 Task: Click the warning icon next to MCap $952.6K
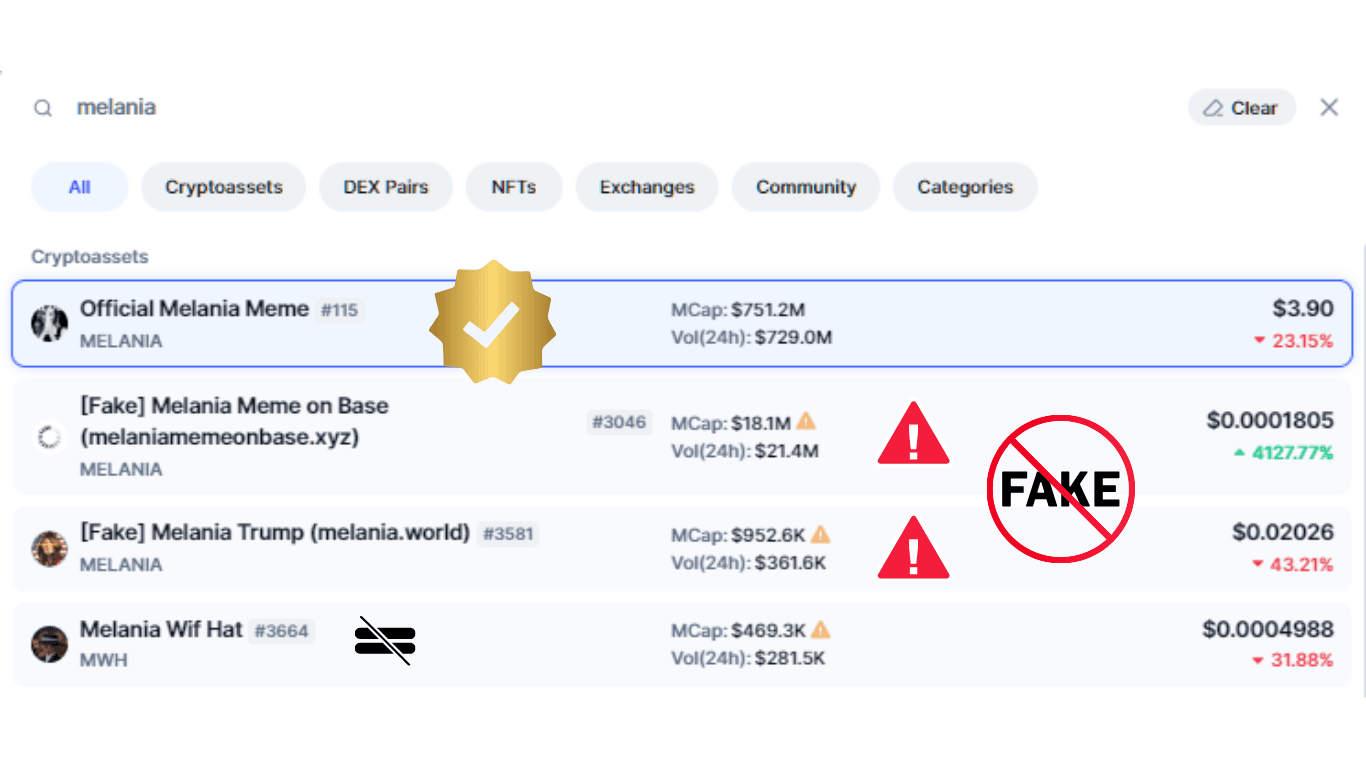(821, 533)
